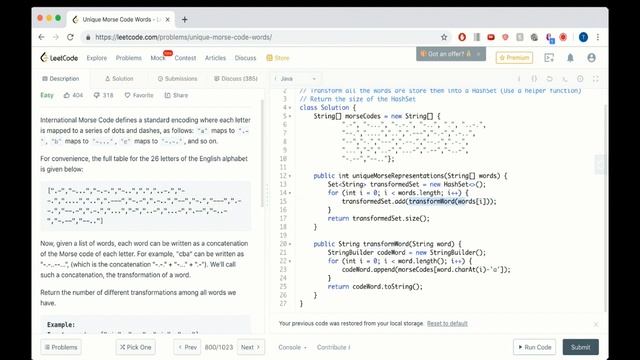Bookmark page with the star icon
Image resolution: width=640 pixels, height=360 pixels.
[x=444, y=37]
